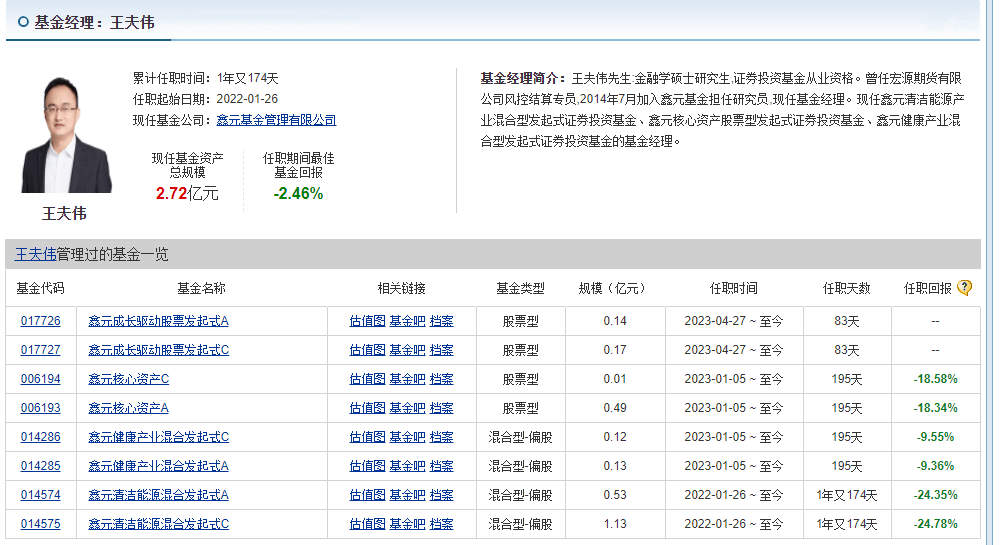Click the 规模（亿元） column header

[x=611, y=288]
